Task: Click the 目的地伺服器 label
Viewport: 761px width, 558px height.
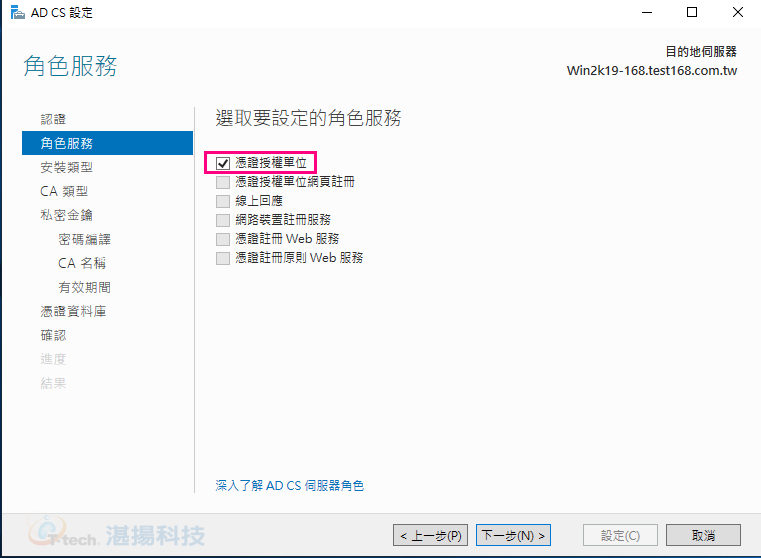Action: [701, 51]
